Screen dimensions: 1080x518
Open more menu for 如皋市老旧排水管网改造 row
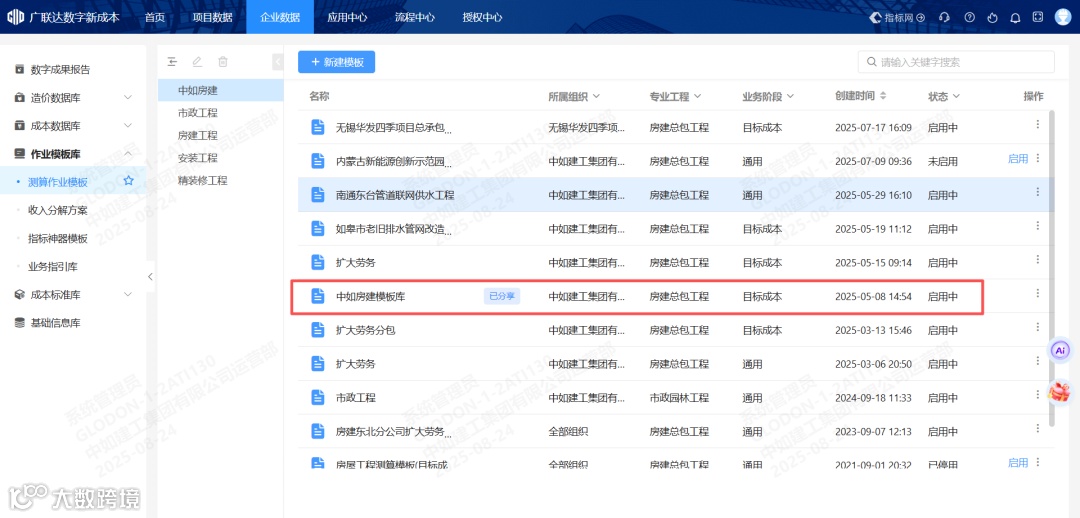click(x=1037, y=226)
